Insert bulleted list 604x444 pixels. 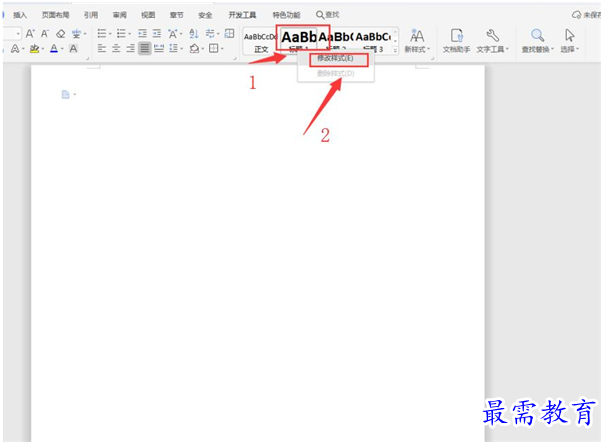tap(102, 34)
